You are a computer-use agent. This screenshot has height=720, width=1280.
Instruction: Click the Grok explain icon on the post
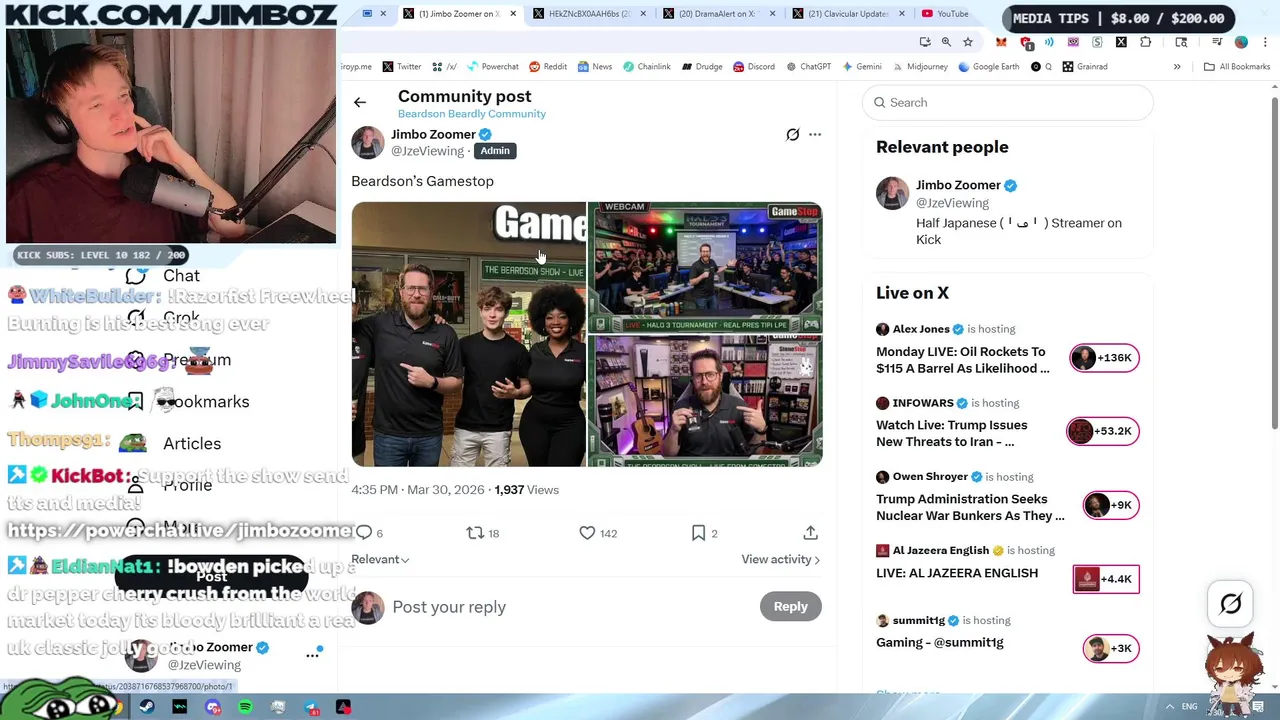793,134
